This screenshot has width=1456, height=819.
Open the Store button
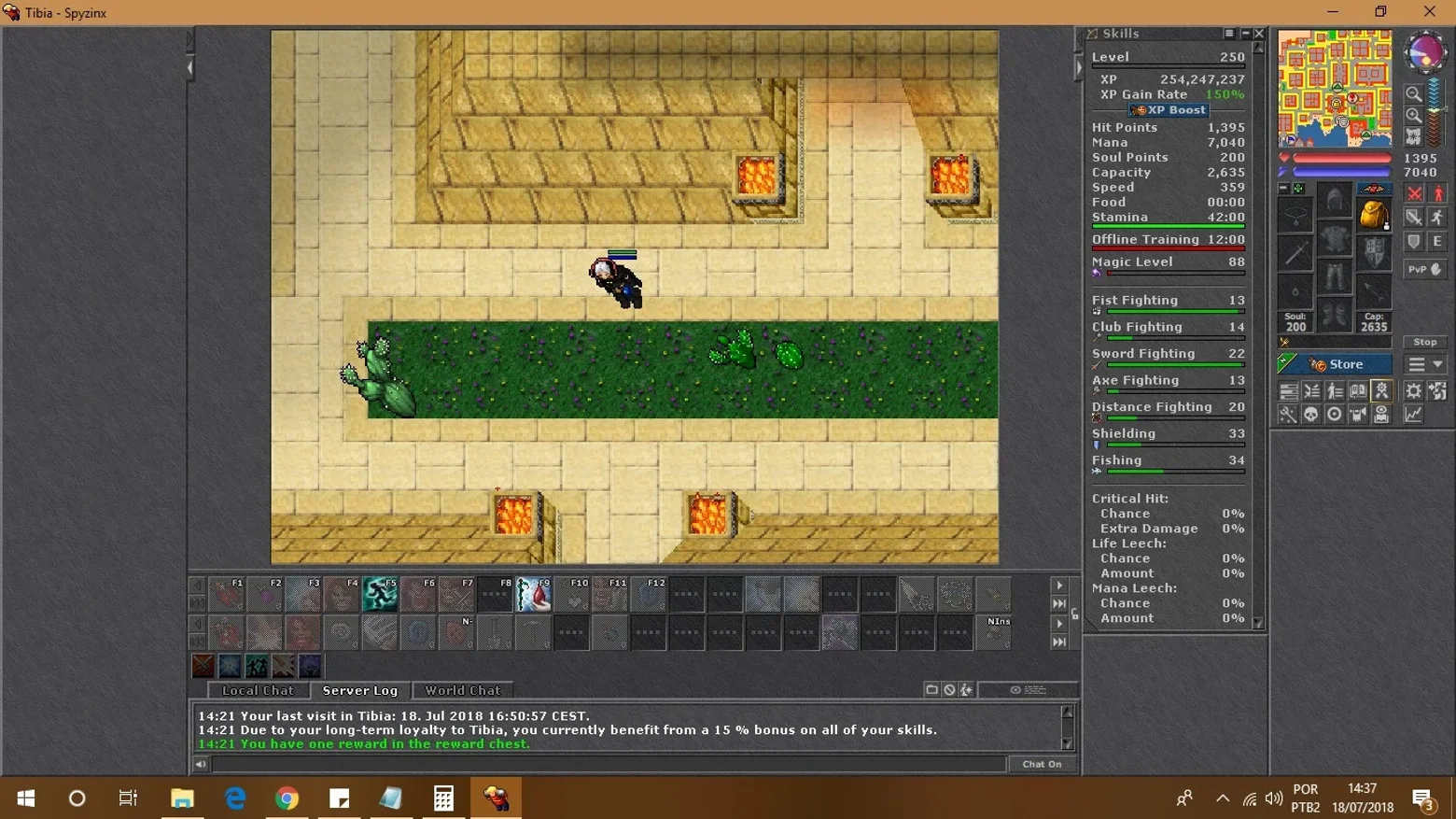pos(1336,364)
